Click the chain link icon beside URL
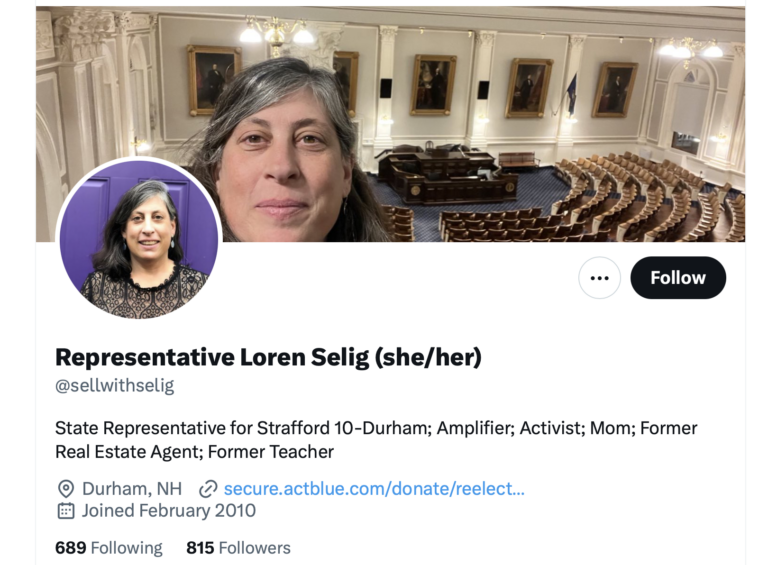Image resolution: width=768 pixels, height=565 pixels. pyautogui.click(x=208, y=489)
